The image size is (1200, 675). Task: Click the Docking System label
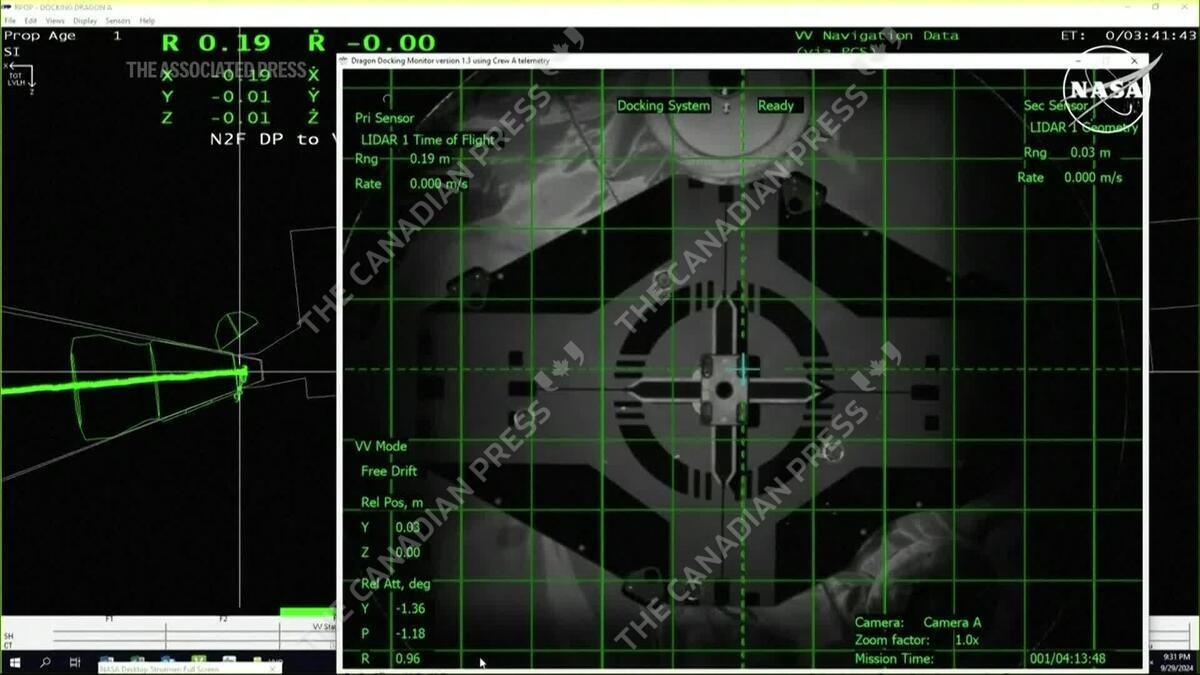(663, 105)
